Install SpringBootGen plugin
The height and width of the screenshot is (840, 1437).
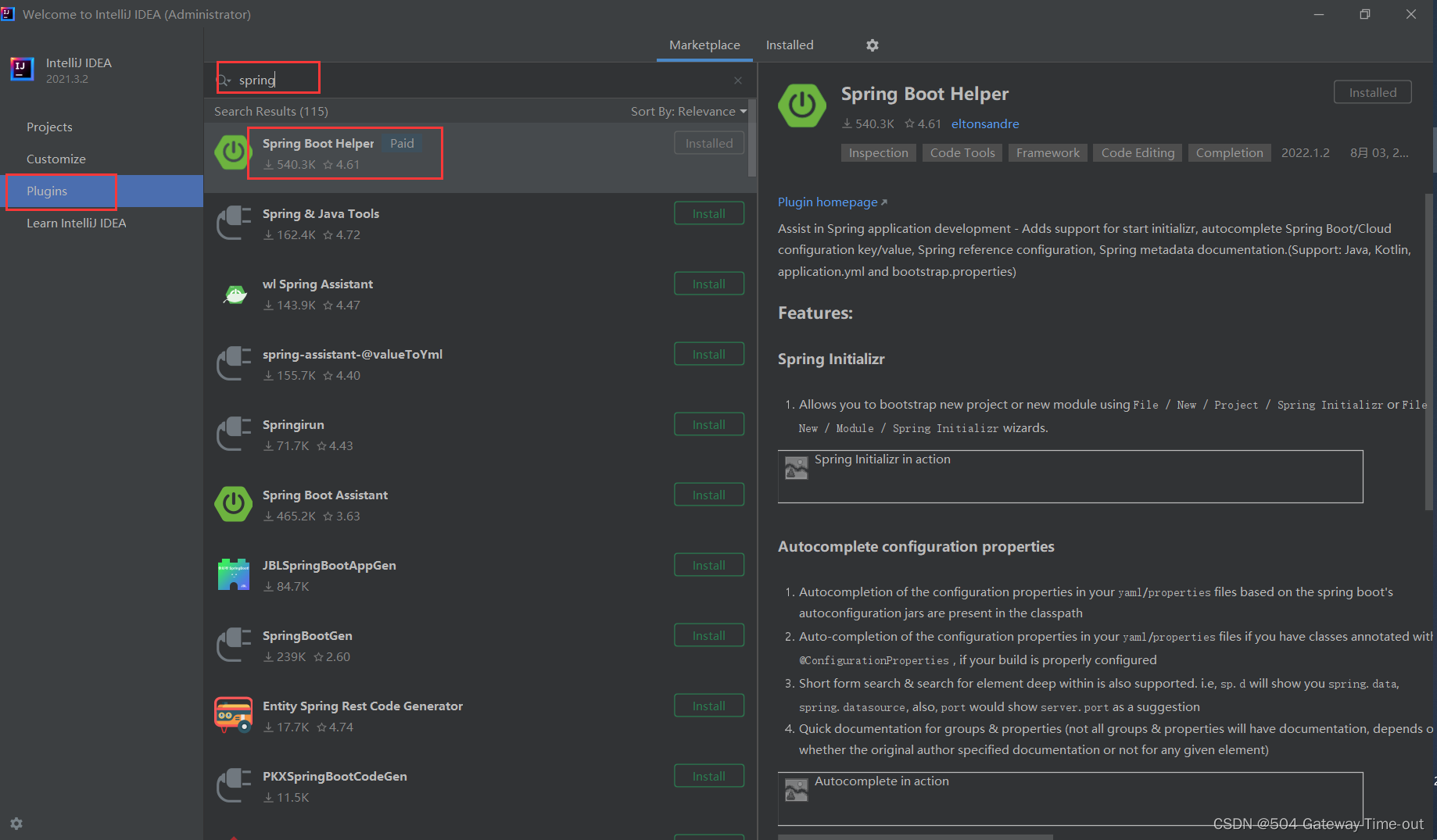point(709,636)
